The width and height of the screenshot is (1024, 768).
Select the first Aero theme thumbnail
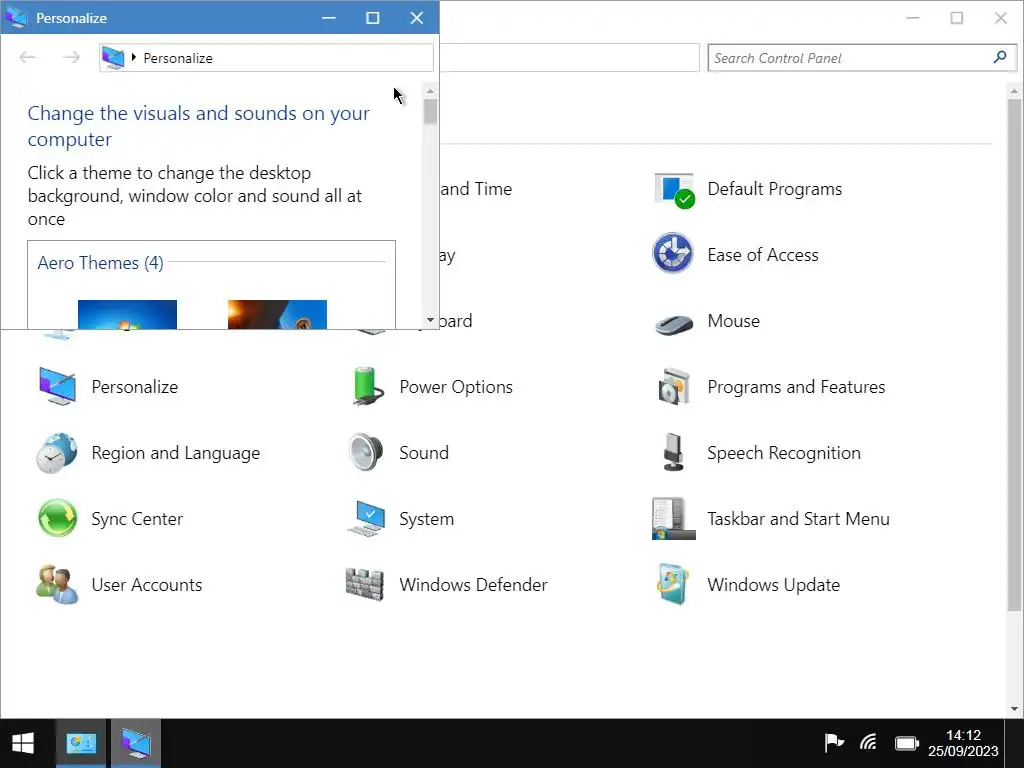(x=127, y=315)
